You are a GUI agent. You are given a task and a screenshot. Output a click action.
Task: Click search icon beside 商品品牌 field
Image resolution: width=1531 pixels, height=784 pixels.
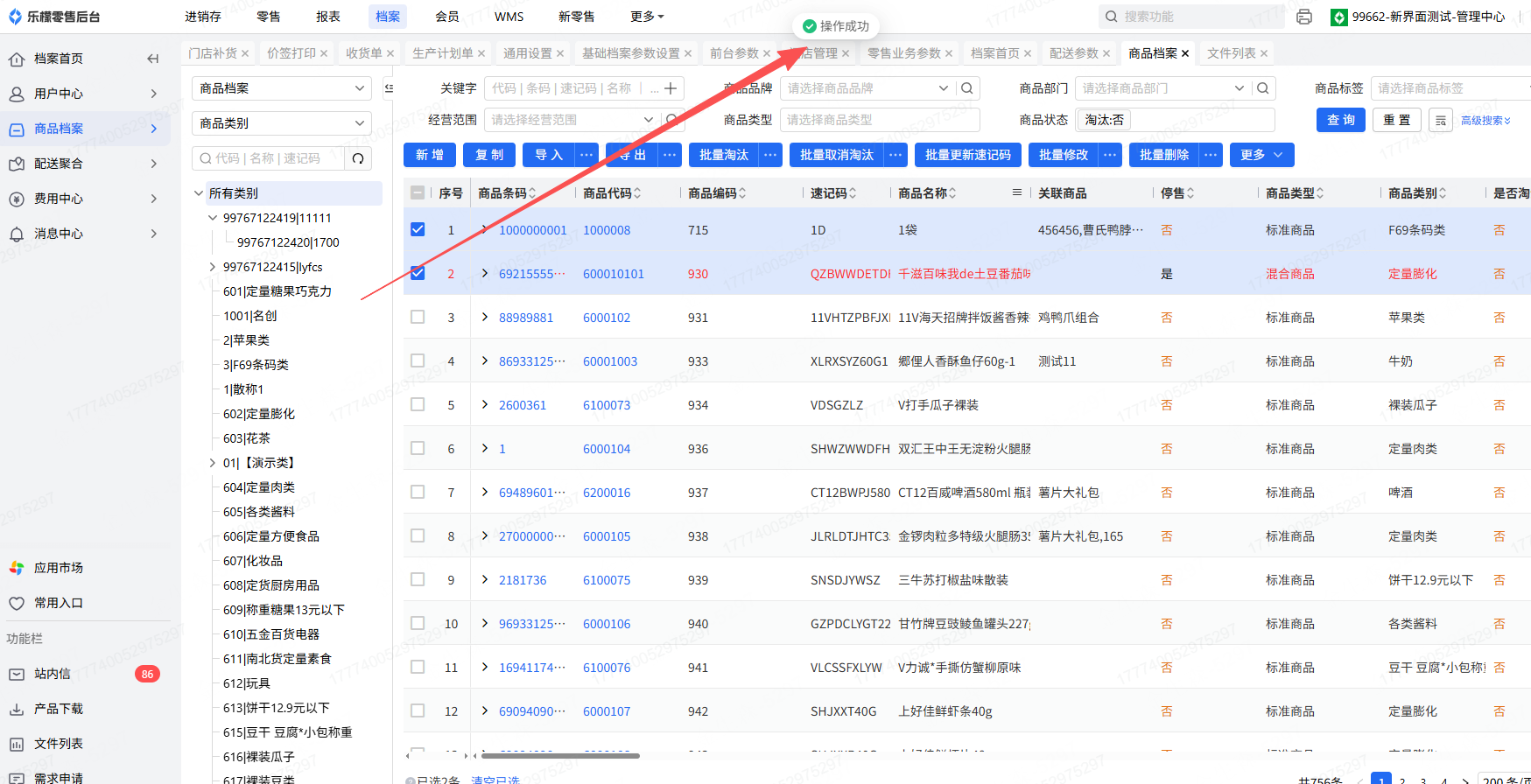967,88
